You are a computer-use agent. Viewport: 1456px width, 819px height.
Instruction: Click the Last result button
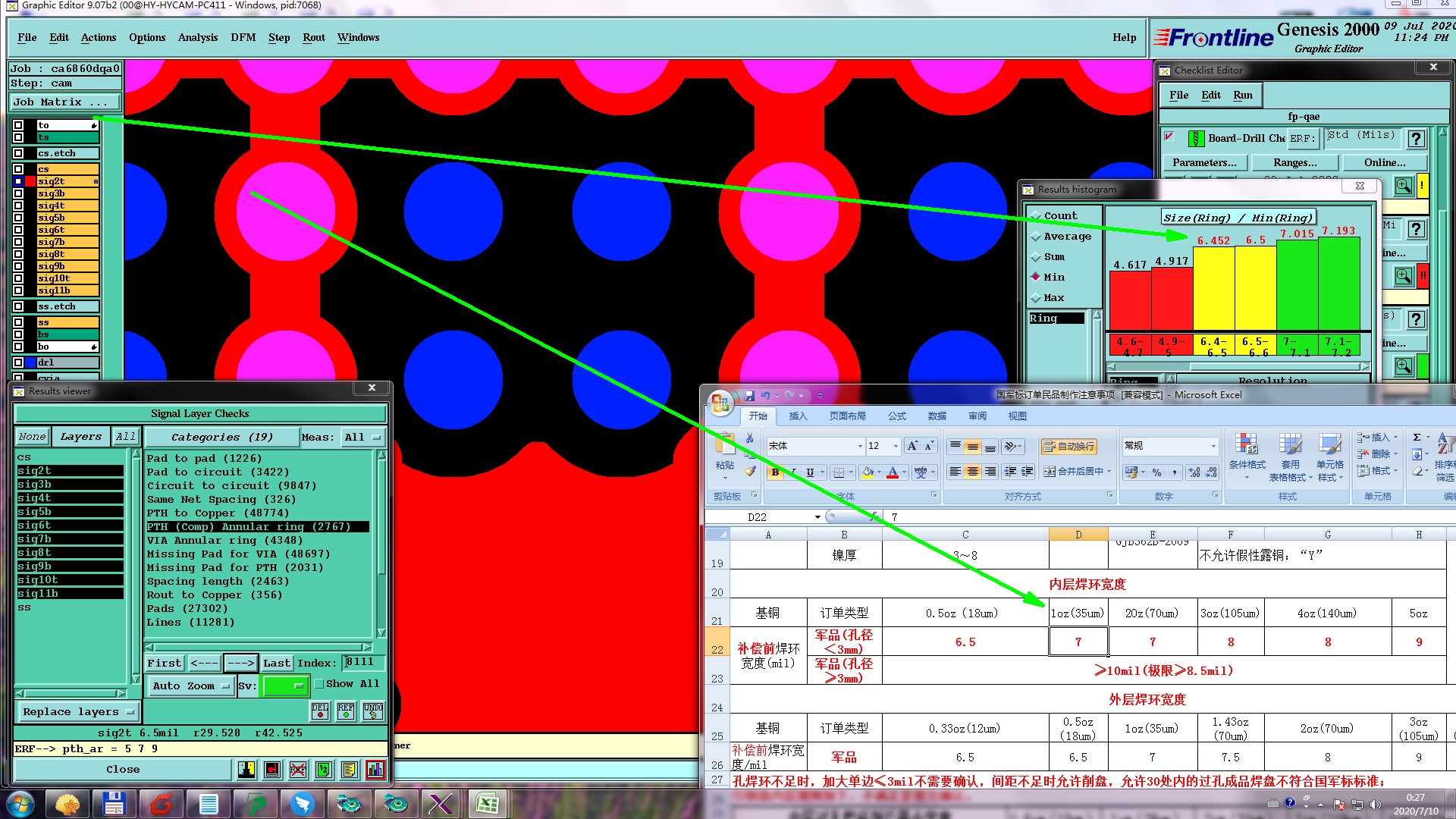click(x=276, y=663)
